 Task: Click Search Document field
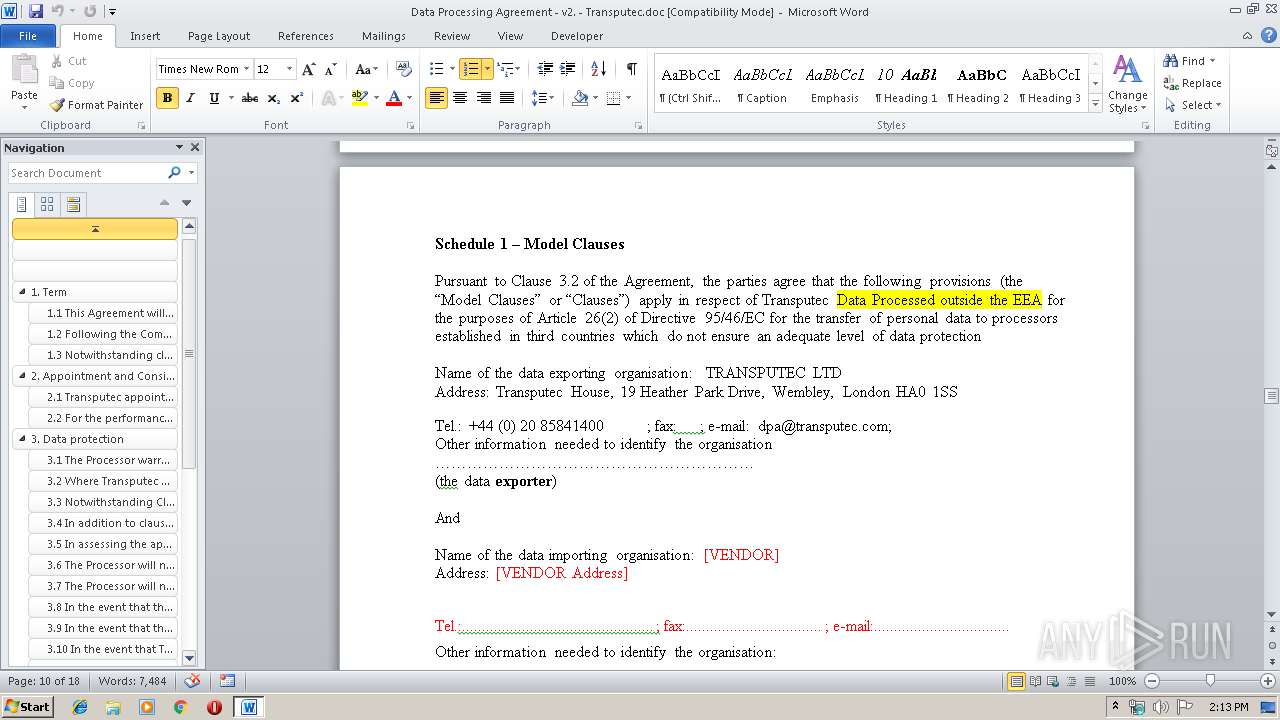(88, 173)
